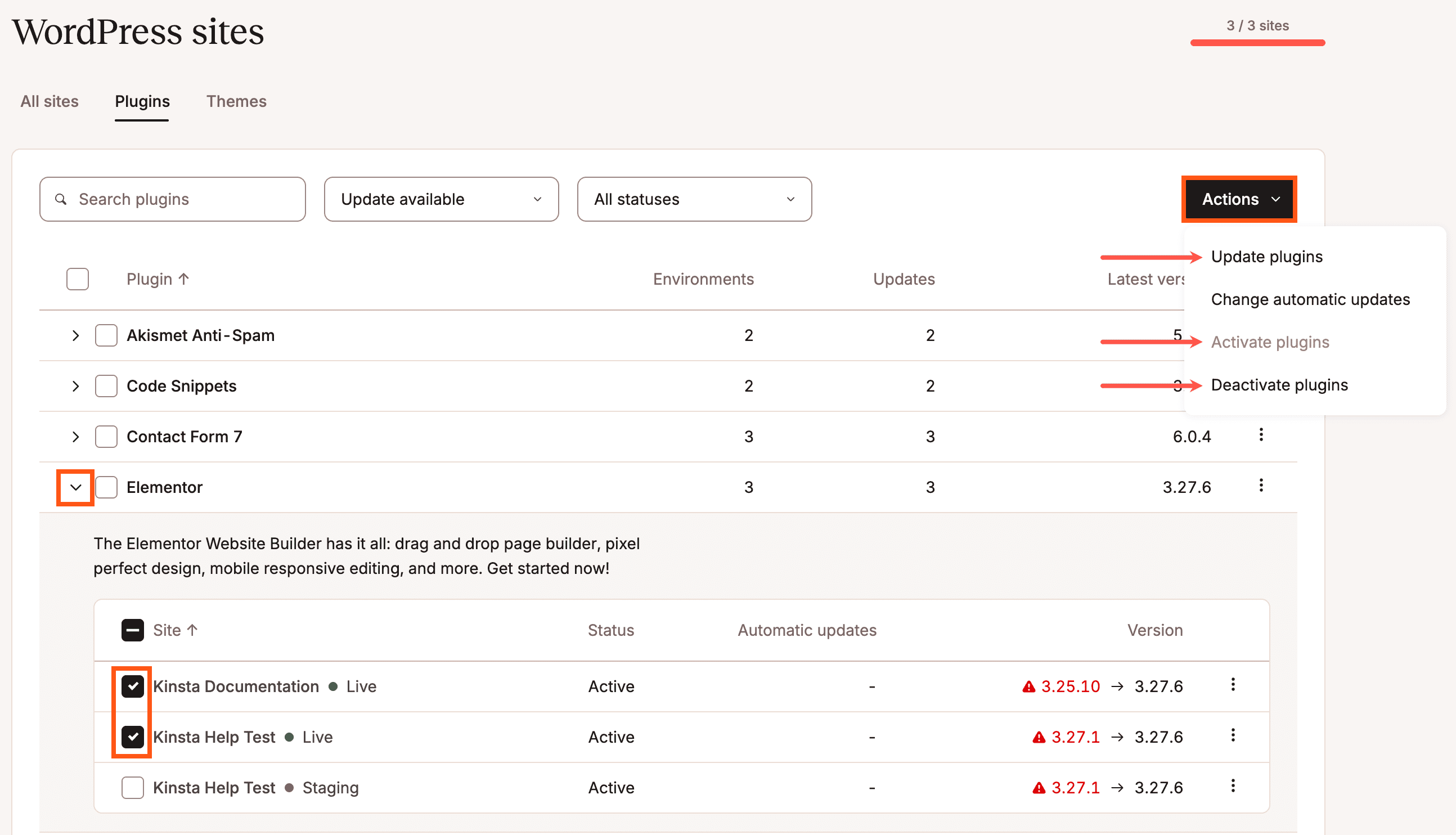This screenshot has height=835, width=1456.
Task: Choose Deactivate plugins menu item
Action: pyautogui.click(x=1279, y=385)
